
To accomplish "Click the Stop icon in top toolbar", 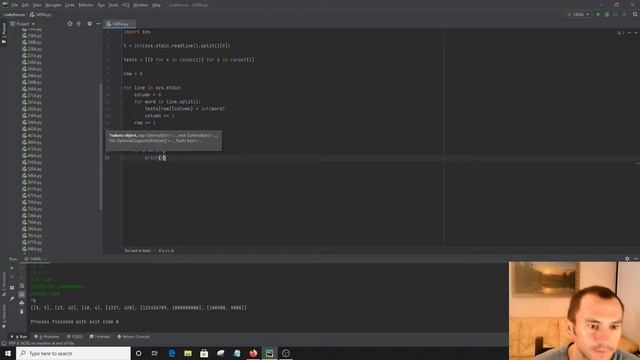I will click(624, 14).
